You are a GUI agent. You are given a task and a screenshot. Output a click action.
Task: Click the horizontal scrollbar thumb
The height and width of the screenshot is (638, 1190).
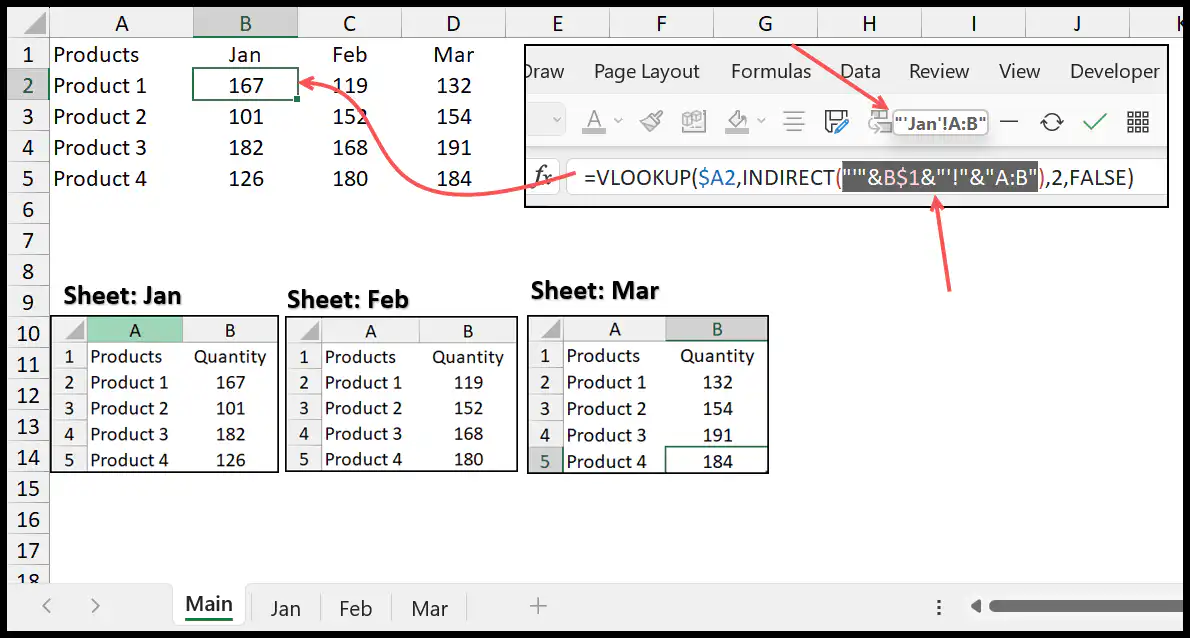click(x=1085, y=605)
